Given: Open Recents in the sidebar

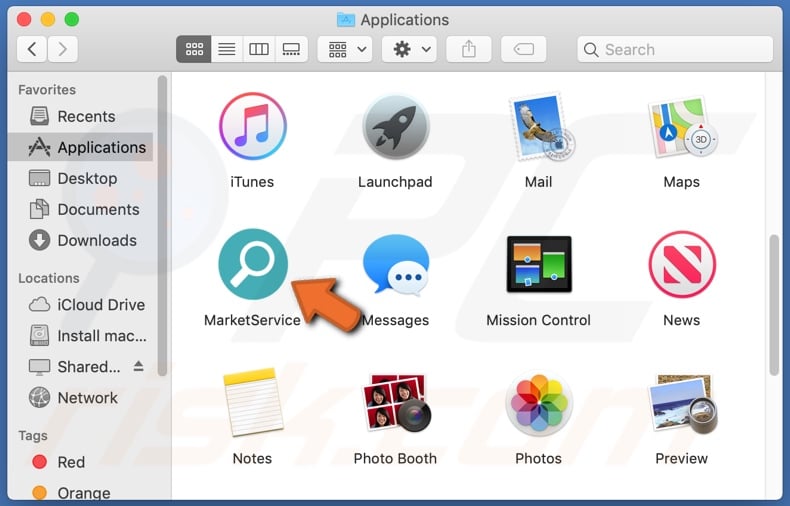Looking at the screenshot, I should pos(81,116).
